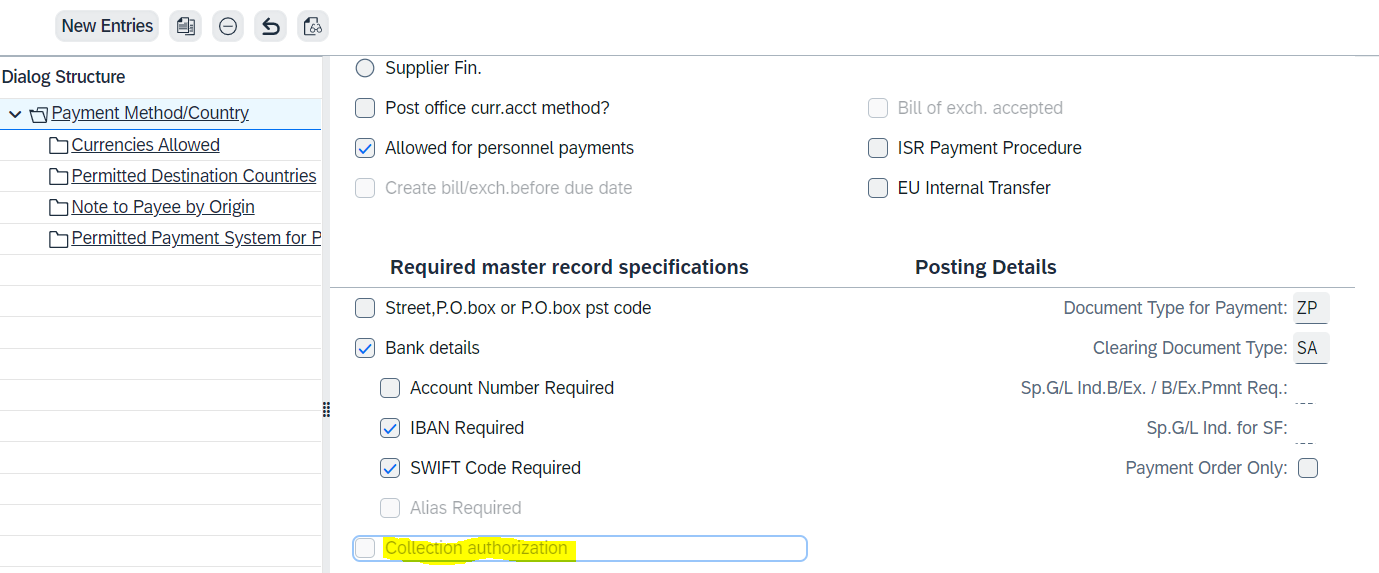Click the Clearing Document Type field
This screenshot has height=573, width=1379.
tap(1311, 348)
